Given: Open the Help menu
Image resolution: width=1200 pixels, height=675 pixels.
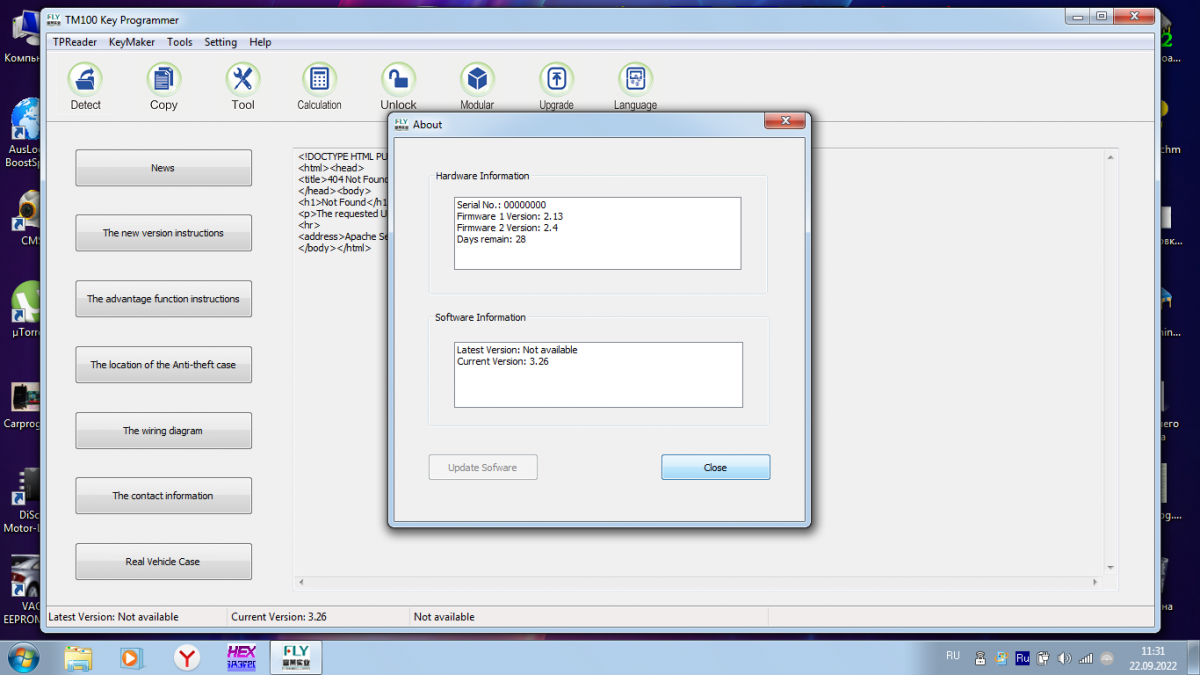Looking at the screenshot, I should click(x=260, y=42).
